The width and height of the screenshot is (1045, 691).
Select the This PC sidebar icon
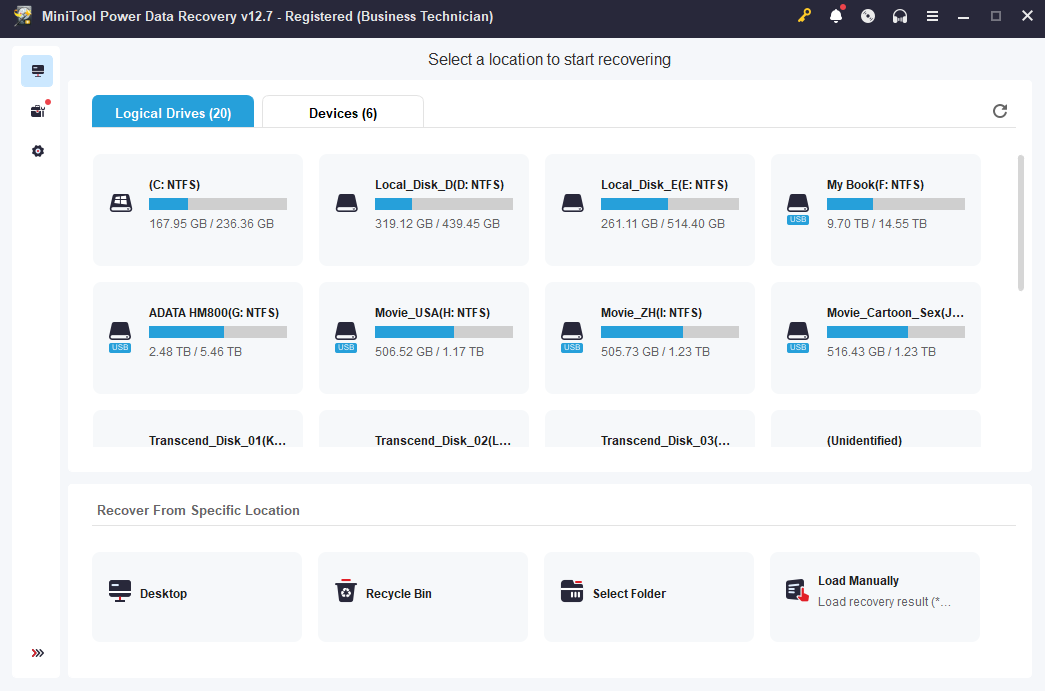point(37,71)
